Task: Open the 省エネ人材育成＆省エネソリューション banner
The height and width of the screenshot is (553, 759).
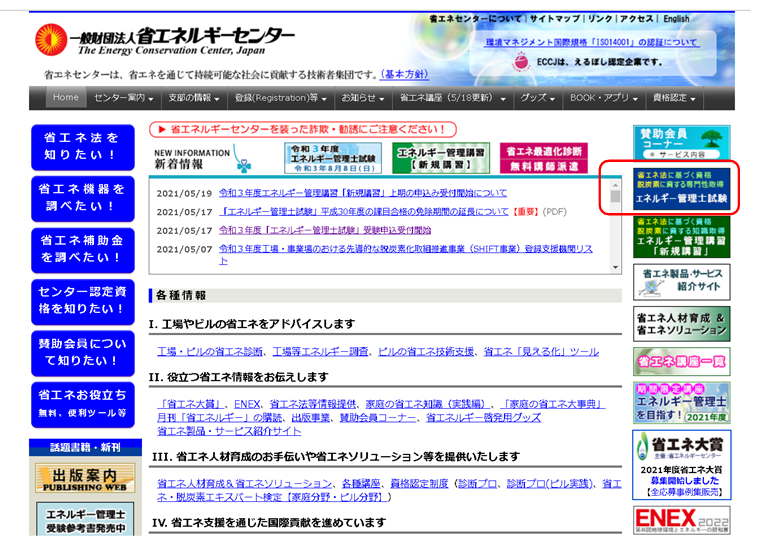Action: [682, 324]
